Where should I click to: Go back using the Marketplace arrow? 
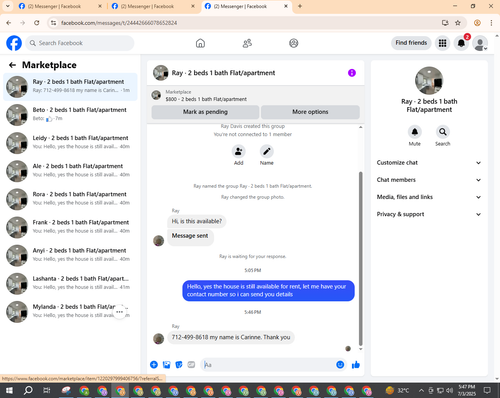point(12,65)
